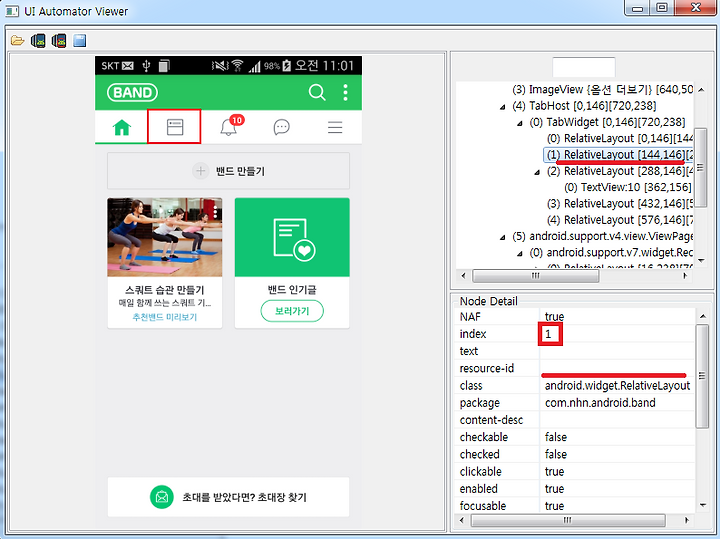Collapse the TabHost node expander

pos(502,107)
